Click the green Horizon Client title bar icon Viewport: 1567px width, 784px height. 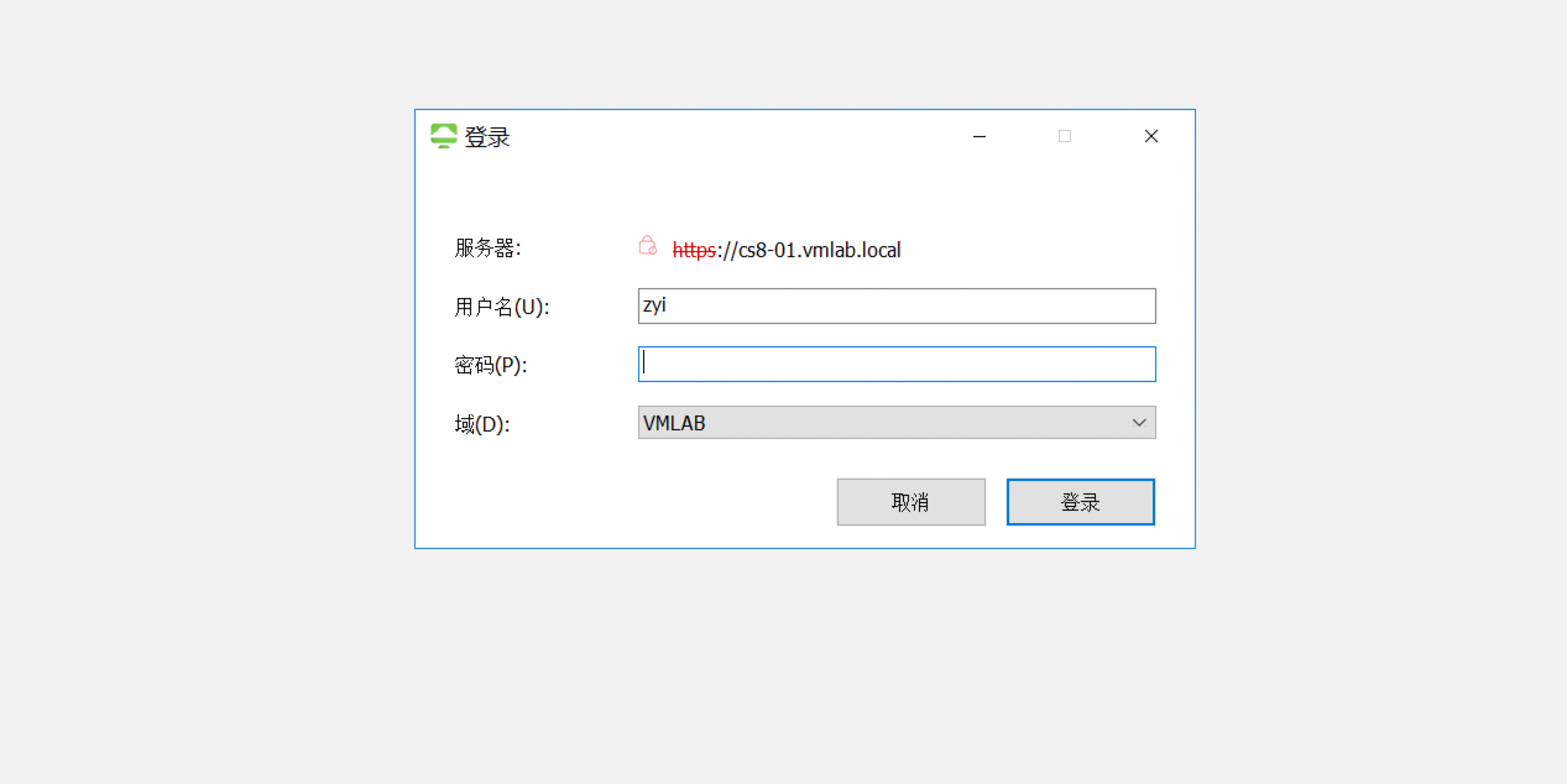443,136
